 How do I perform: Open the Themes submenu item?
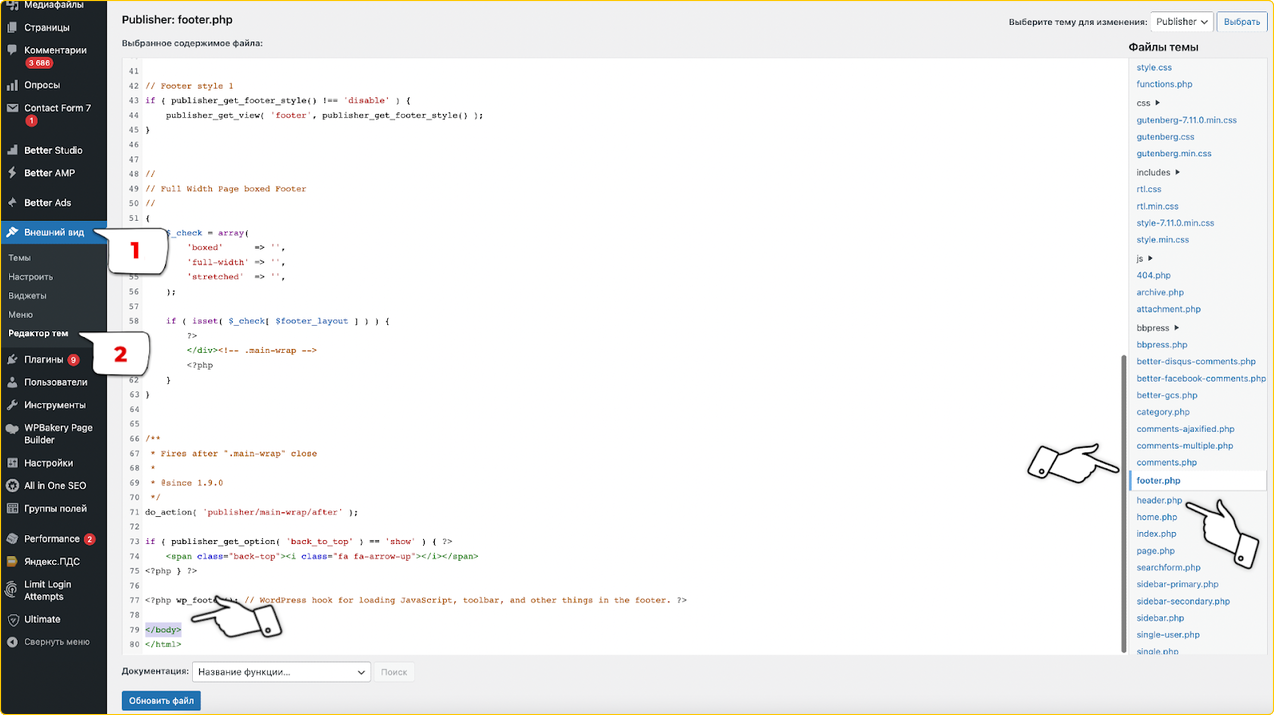(19, 258)
